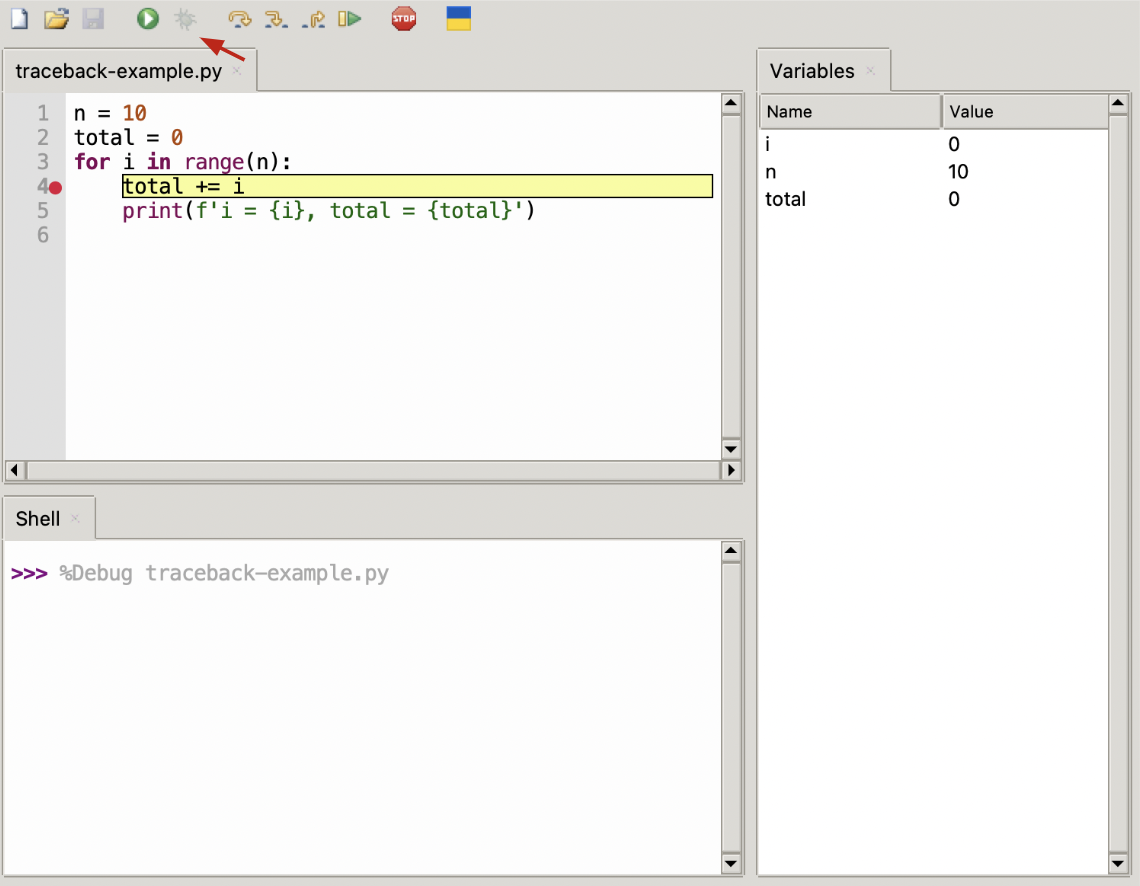
Task: Select the traceback-example.py editor tab
Action: pyautogui.click(x=119, y=71)
